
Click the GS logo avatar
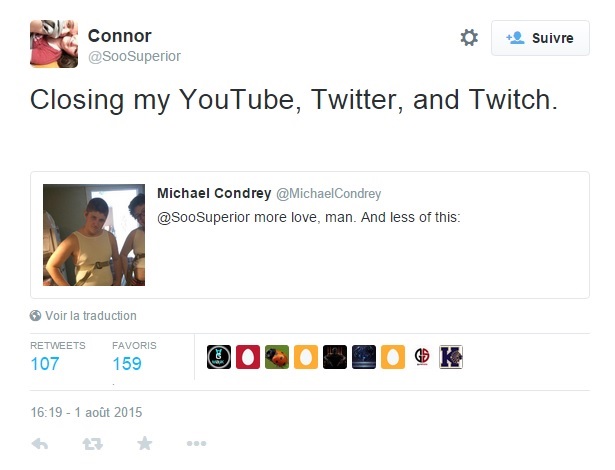(x=422, y=357)
